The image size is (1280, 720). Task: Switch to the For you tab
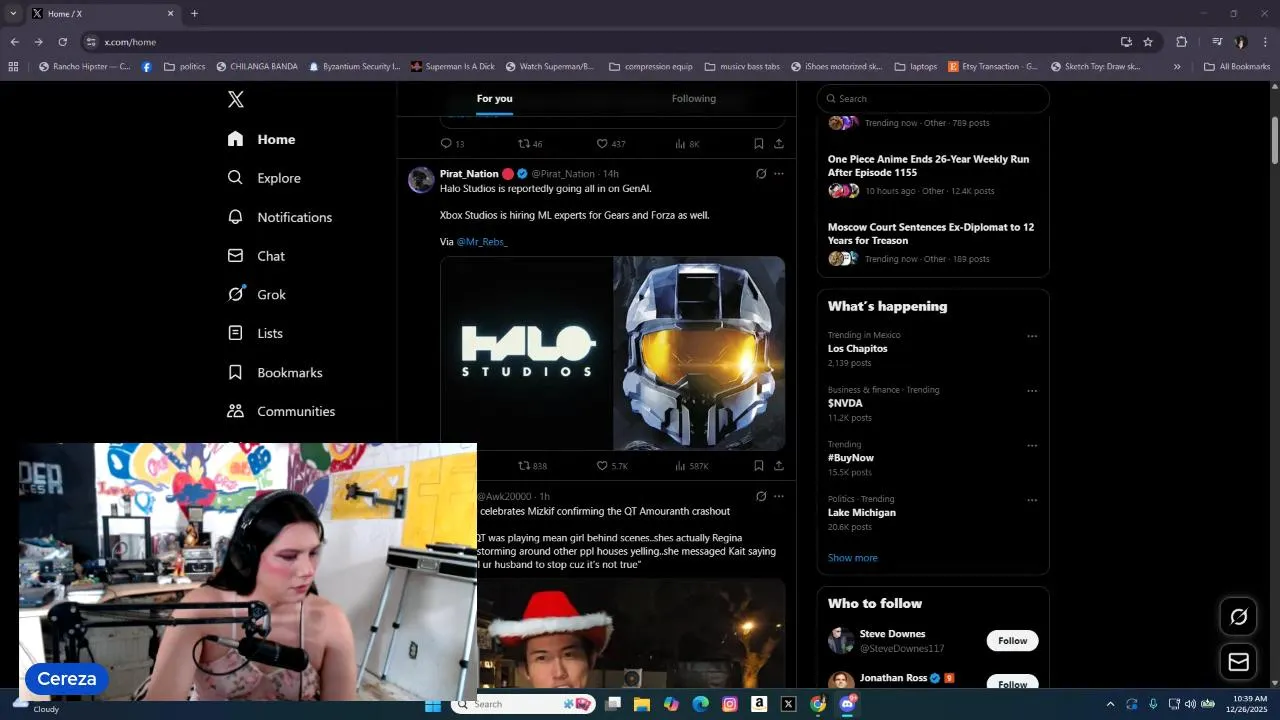[x=494, y=98]
